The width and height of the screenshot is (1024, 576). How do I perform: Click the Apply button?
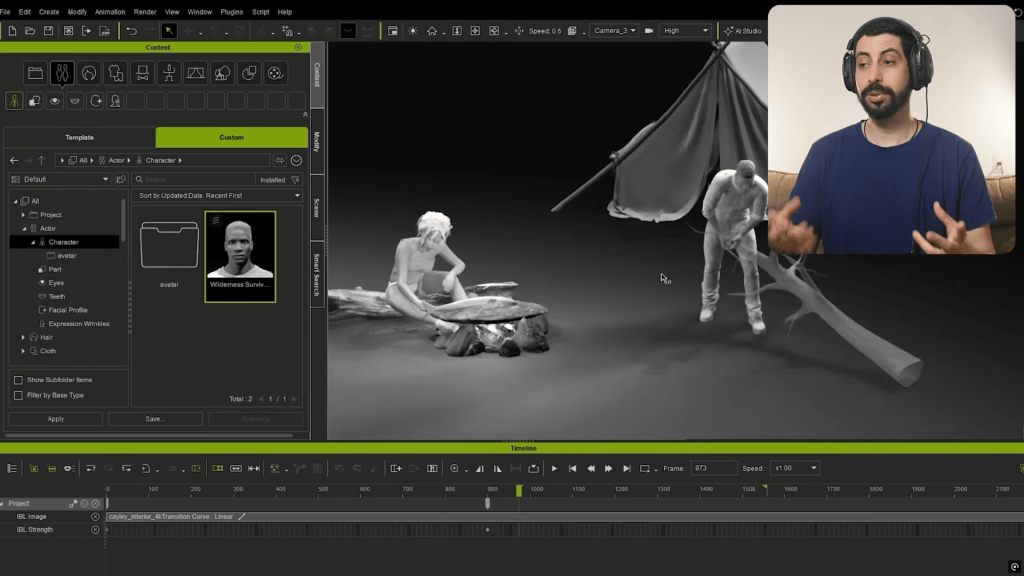(x=56, y=419)
